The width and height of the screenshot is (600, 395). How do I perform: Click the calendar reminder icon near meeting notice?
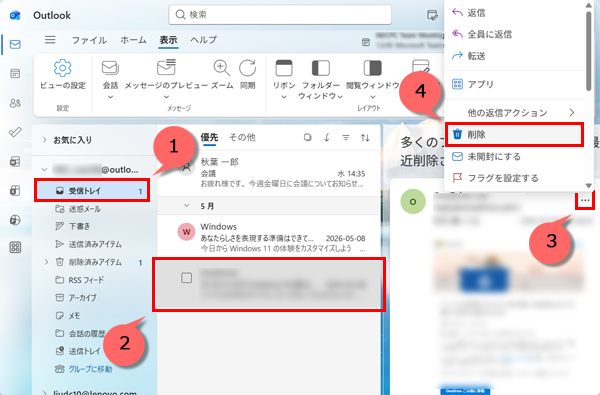366,42
